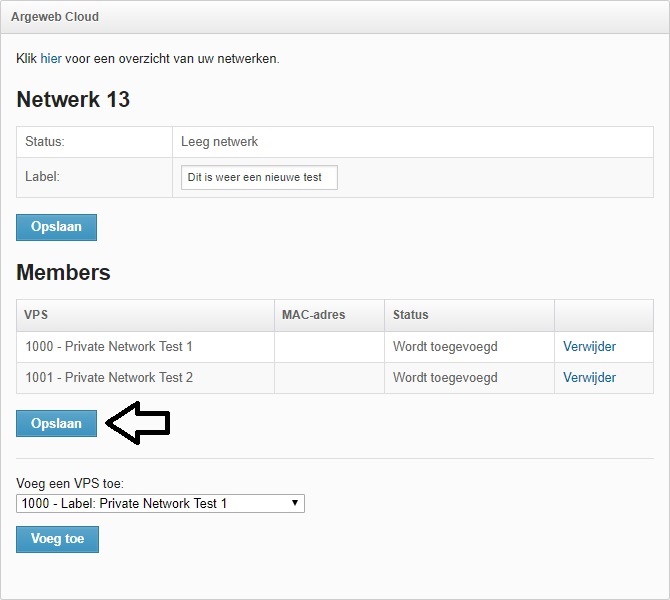
Task: Open the 'hier' network overview link
Action: (x=51, y=59)
